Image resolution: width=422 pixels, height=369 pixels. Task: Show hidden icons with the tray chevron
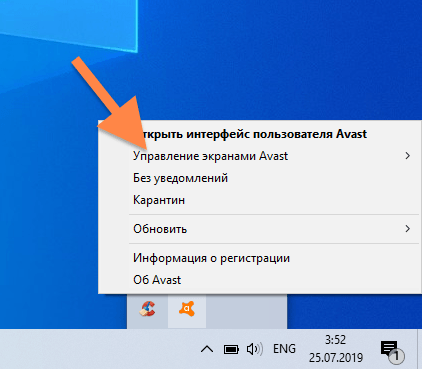pos(207,349)
